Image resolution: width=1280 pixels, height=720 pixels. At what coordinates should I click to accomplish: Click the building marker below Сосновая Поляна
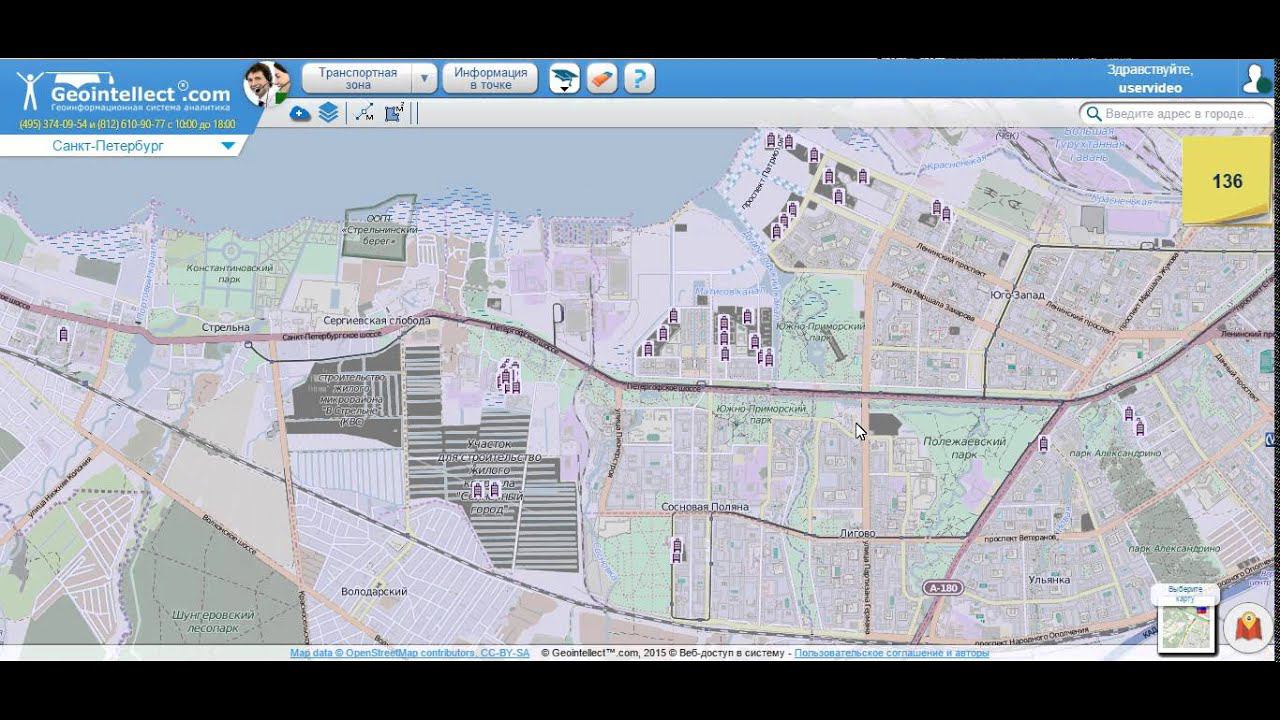[677, 546]
